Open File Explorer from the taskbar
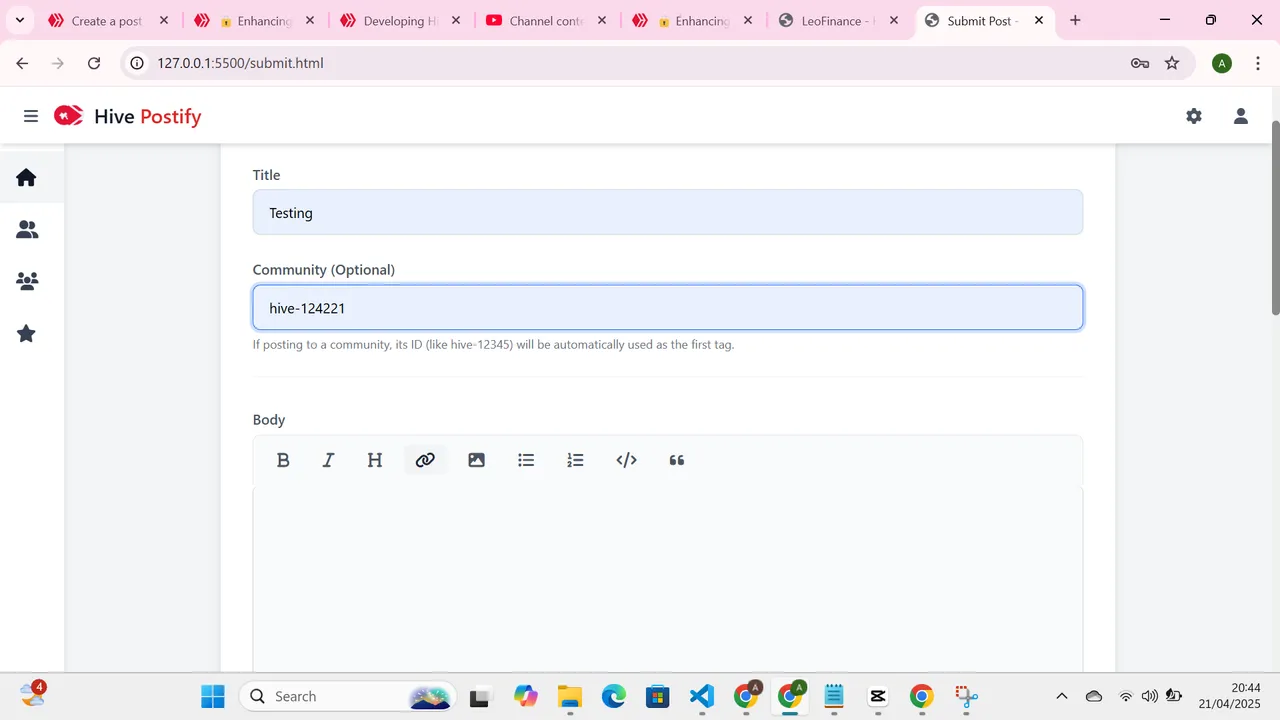Image resolution: width=1280 pixels, height=720 pixels. 569,696
